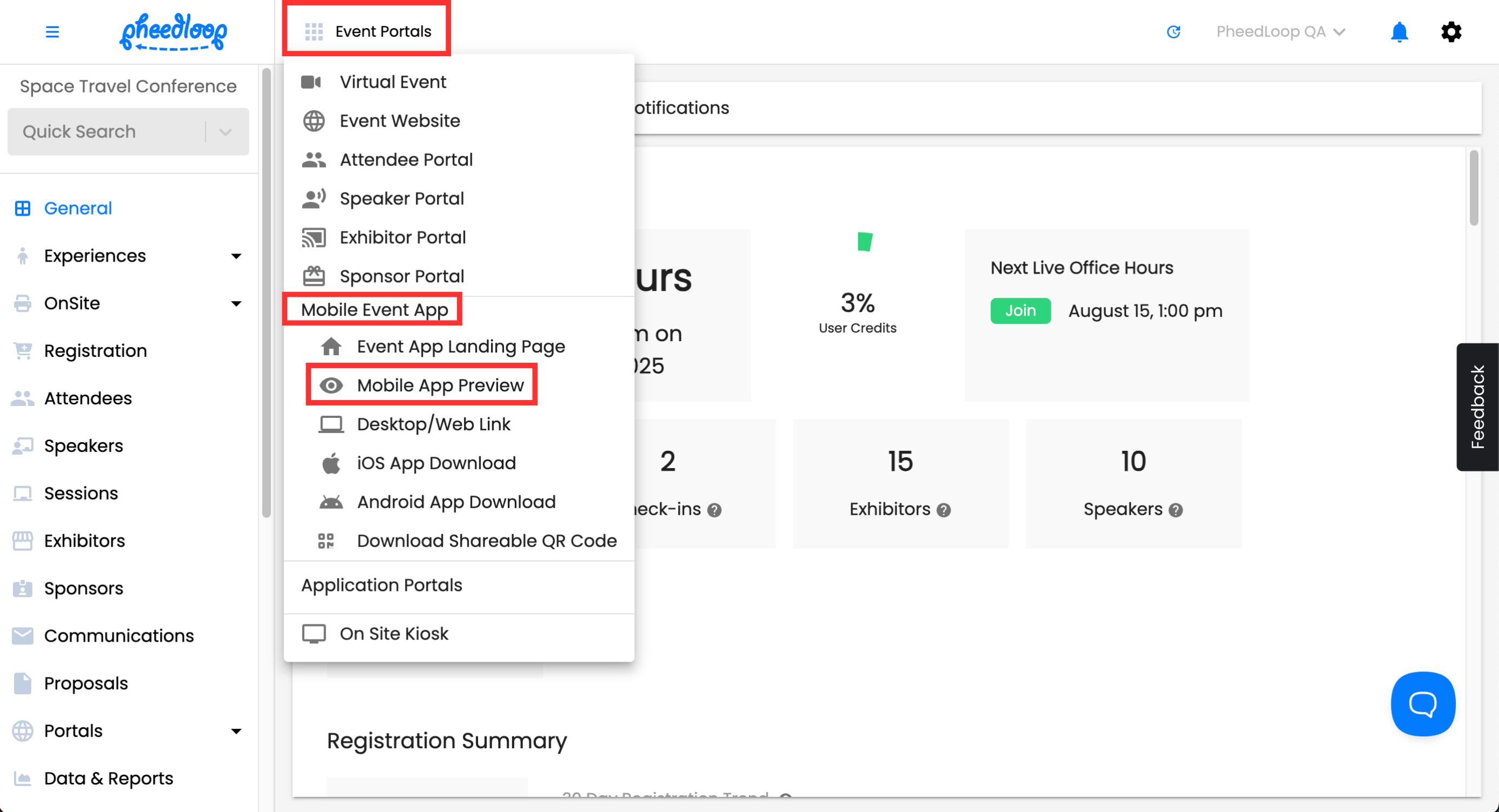Click the Space Travel Conference title
The image size is (1499, 812).
pos(128,86)
